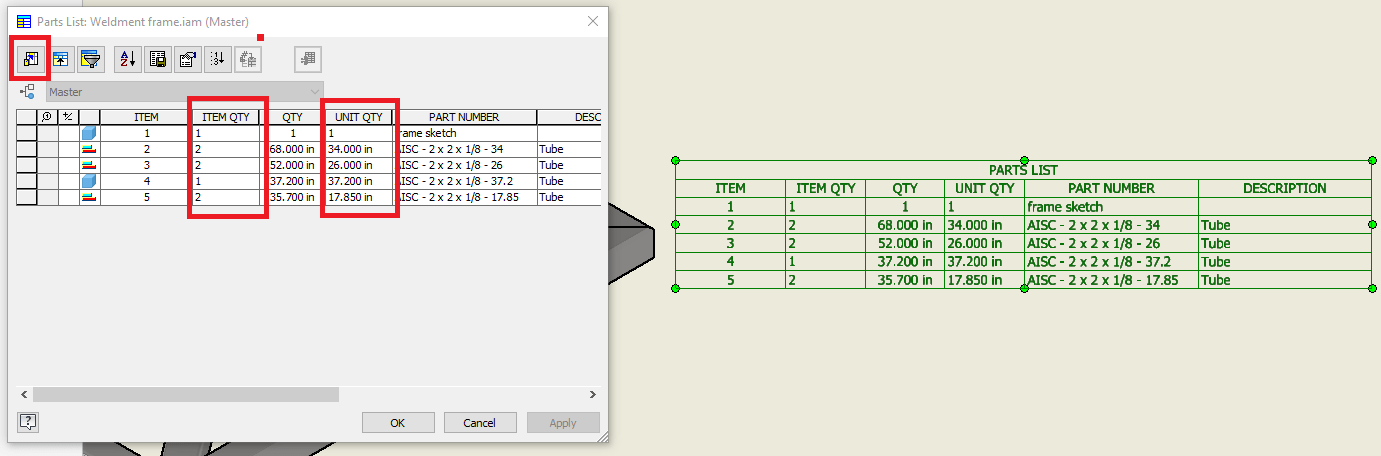Image resolution: width=1381 pixels, height=456 pixels.
Task: Click the Renumber Items icon
Action: pyautogui.click(x=217, y=59)
